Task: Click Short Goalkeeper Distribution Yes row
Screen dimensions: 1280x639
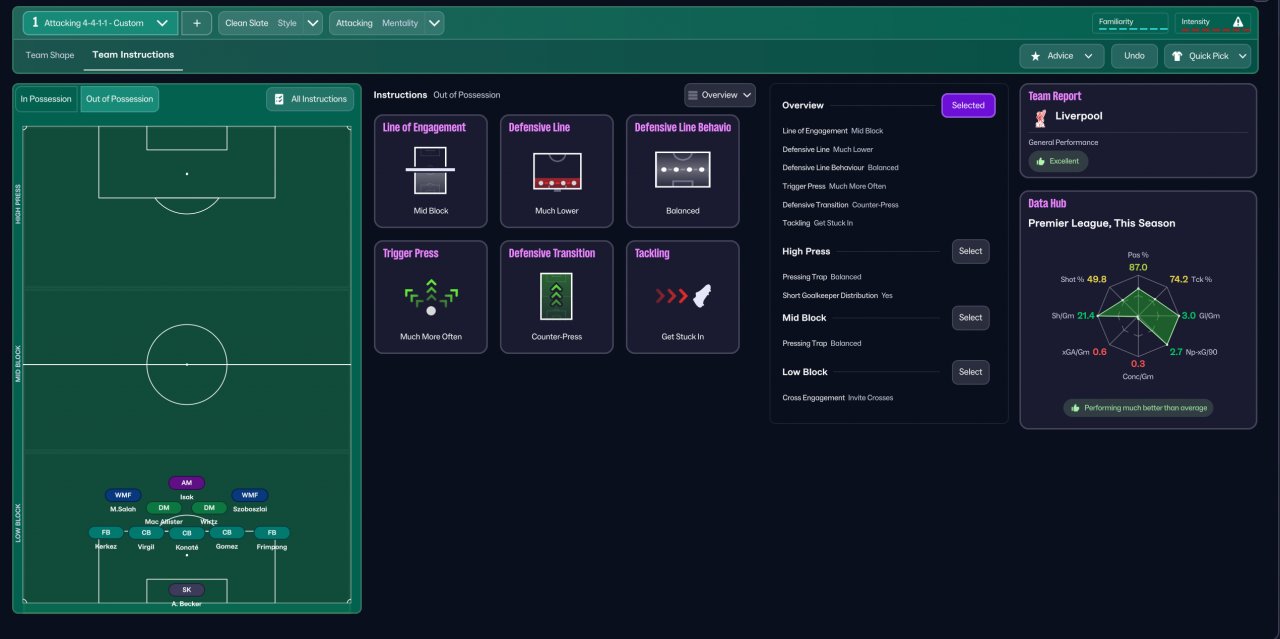Action: [x=838, y=296]
